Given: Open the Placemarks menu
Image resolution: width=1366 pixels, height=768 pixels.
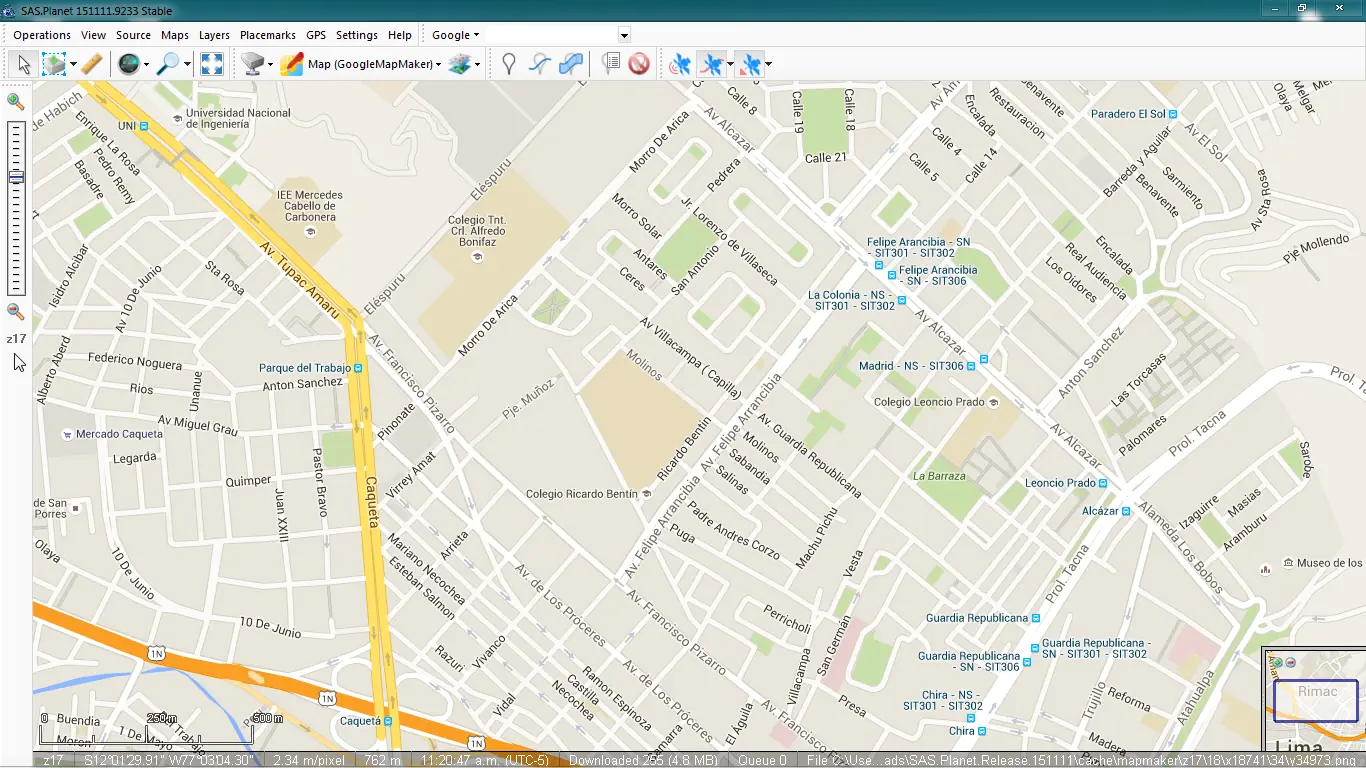Looking at the screenshot, I should click(268, 35).
